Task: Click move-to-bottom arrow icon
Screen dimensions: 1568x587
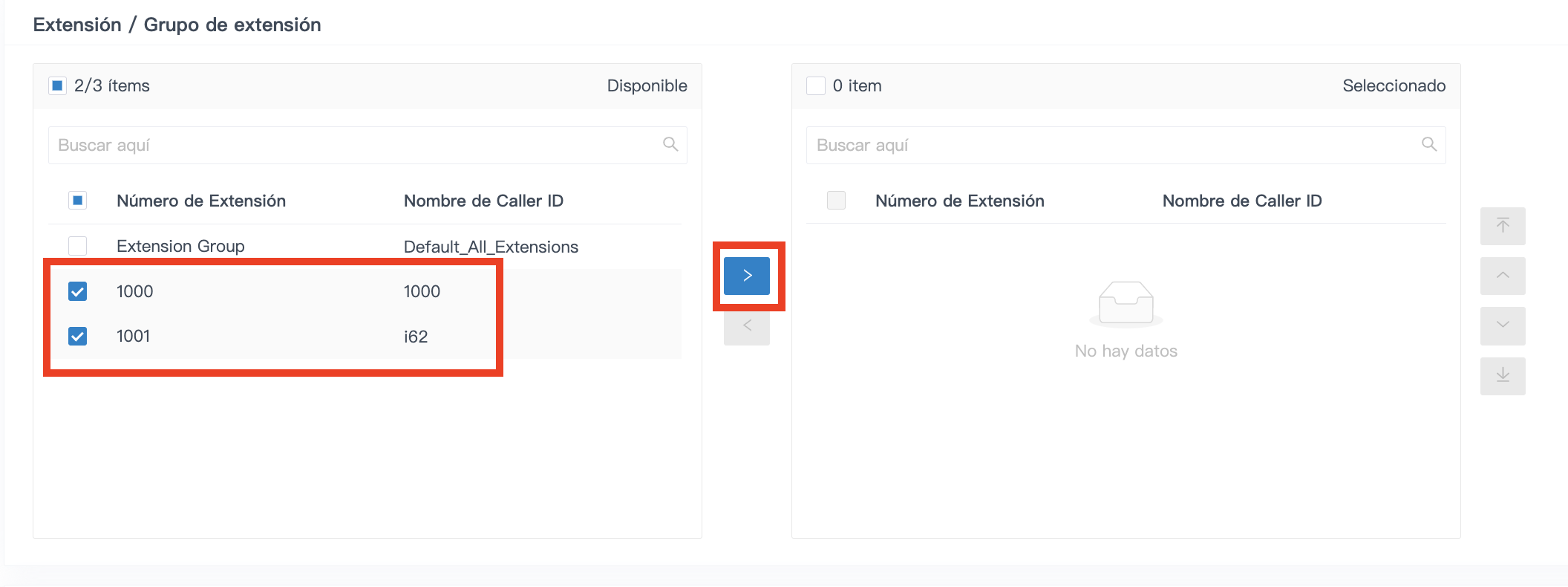Action: pyautogui.click(x=1503, y=376)
